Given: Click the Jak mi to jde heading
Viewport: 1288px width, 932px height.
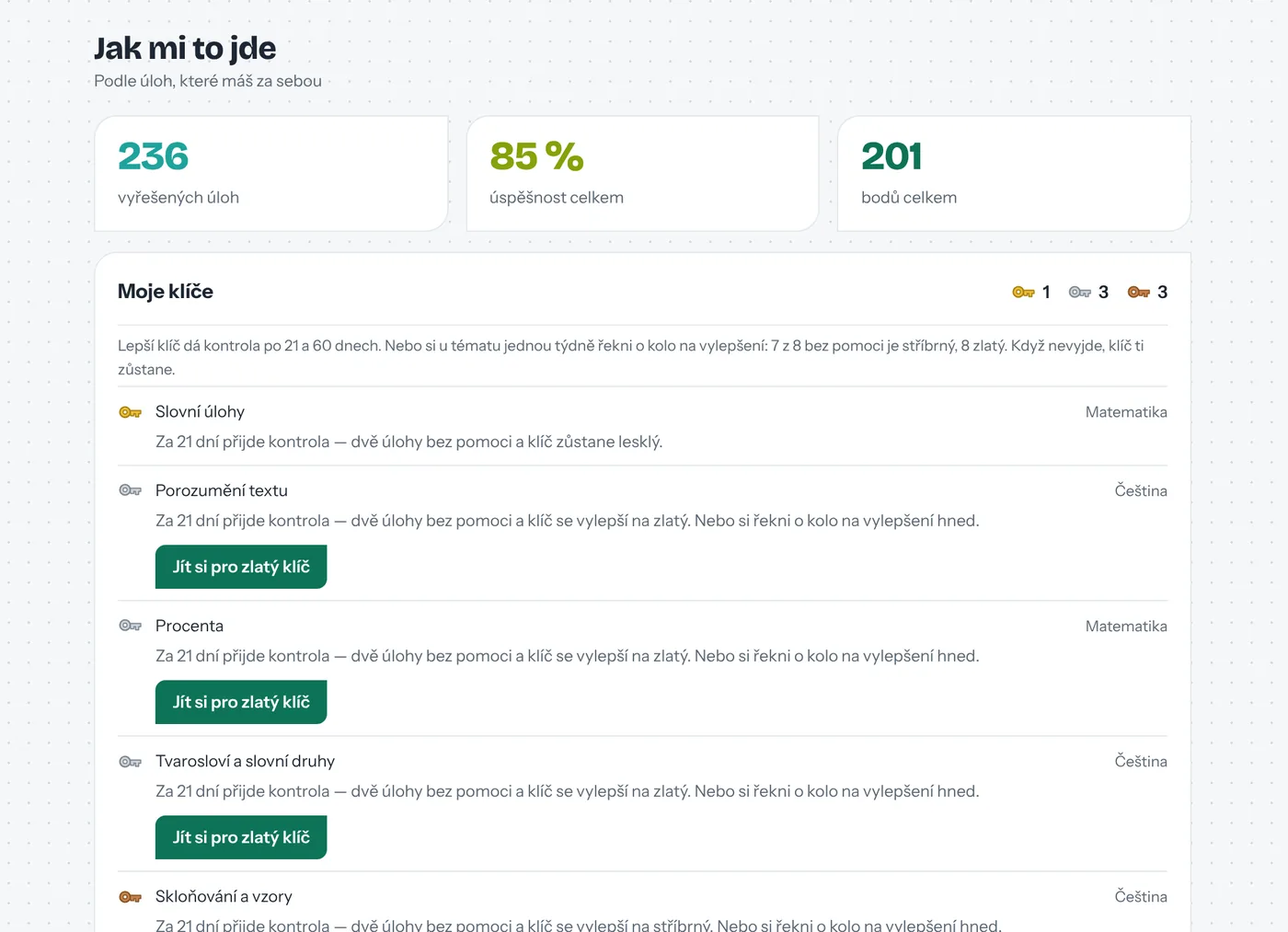Looking at the screenshot, I should pos(185,48).
